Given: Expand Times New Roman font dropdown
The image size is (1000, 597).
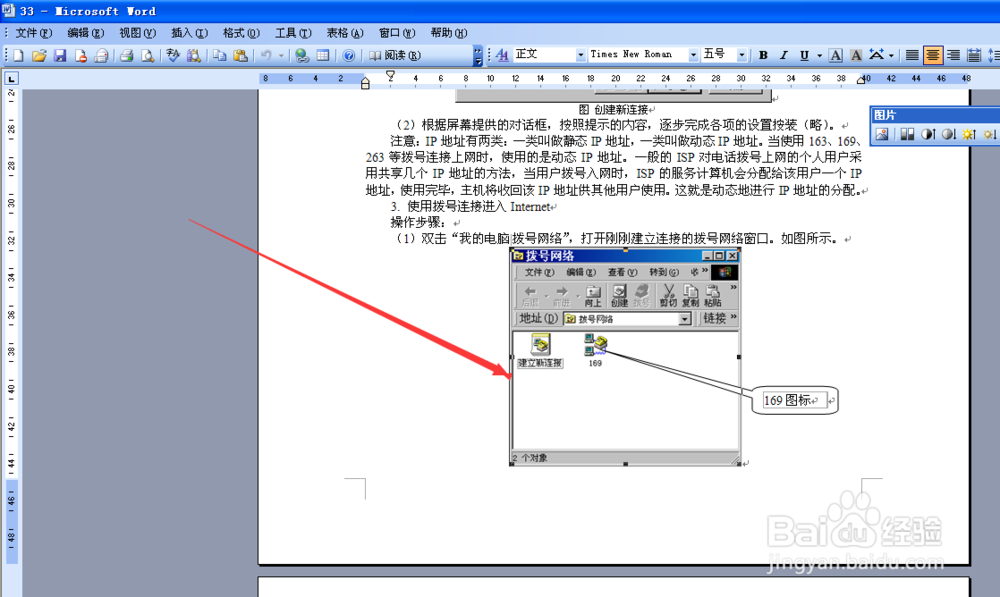Looking at the screenshot, I should click(x=693, y=55).
